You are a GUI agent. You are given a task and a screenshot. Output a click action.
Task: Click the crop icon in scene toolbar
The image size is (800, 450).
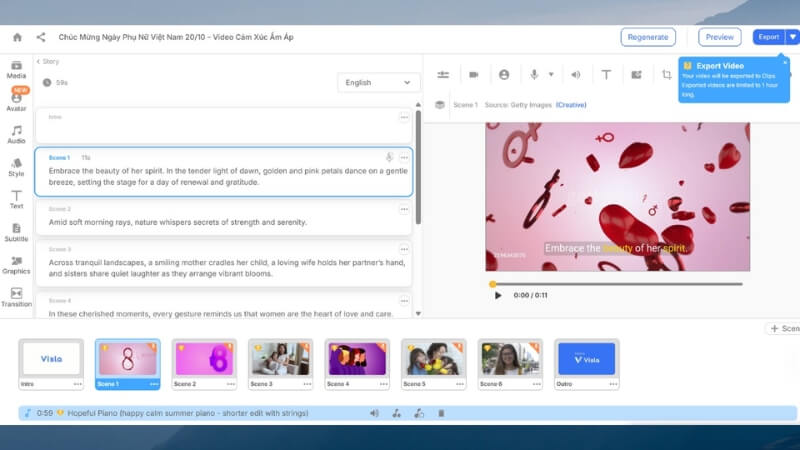click(x=667, y=75)
